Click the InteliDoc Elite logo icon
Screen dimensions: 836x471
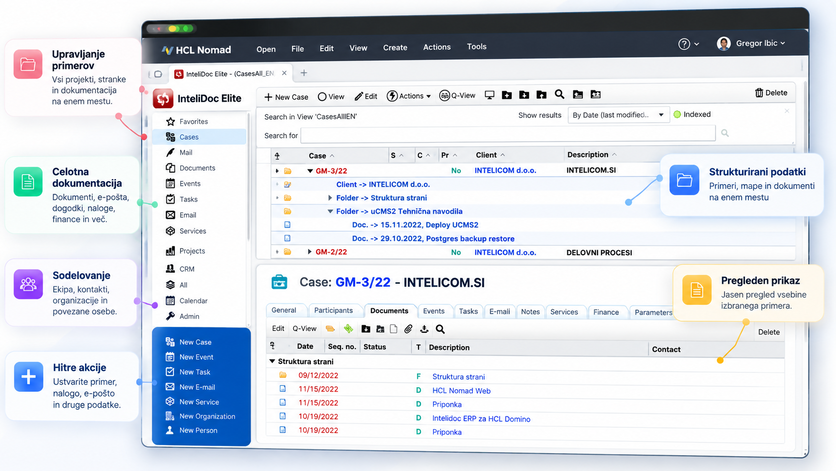tap(163, 99)
